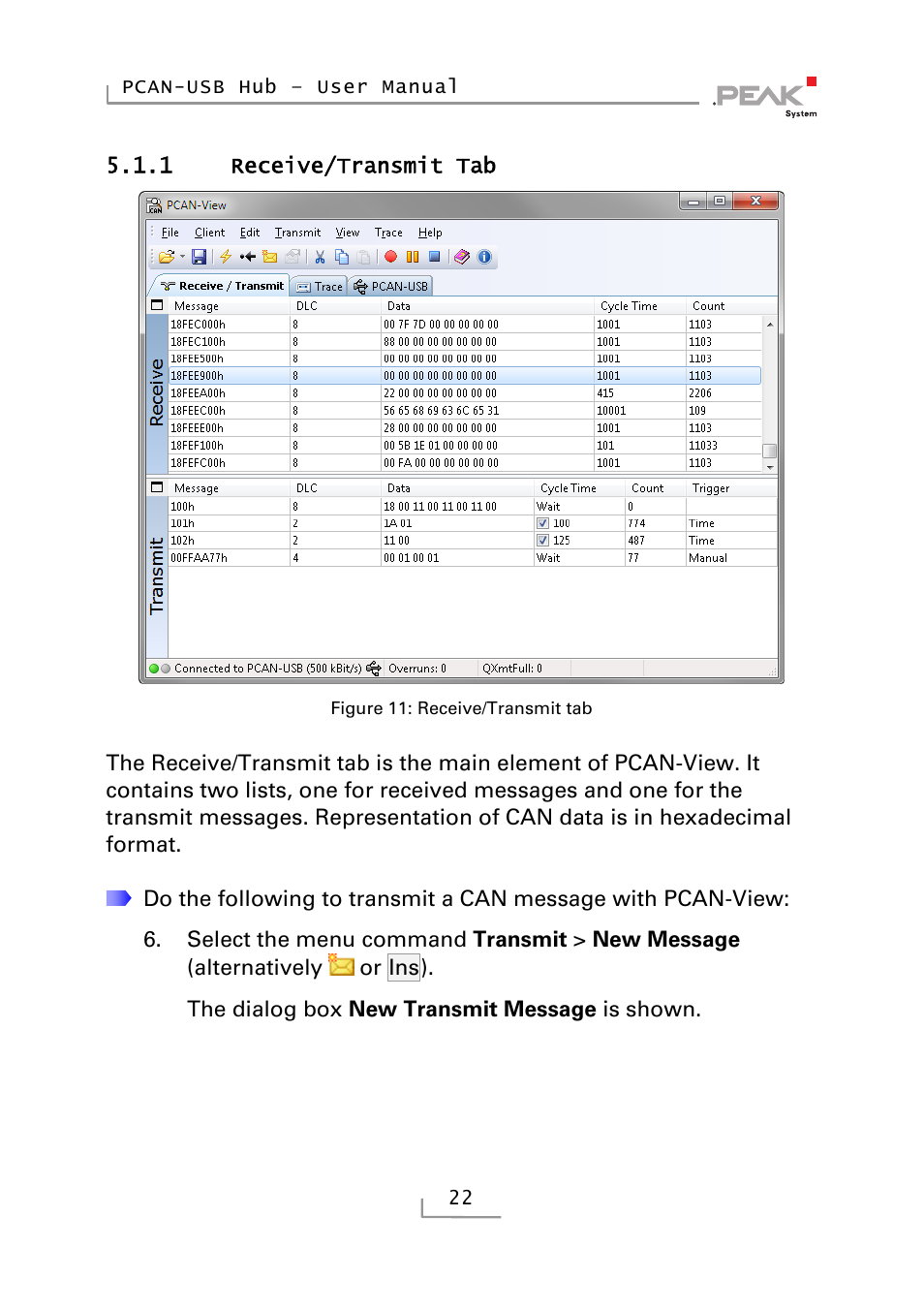Image resolution: width=924 pixels, height=1310 pixels.
Task: Click the Save floppy disk icon
Action: [199, 258]
